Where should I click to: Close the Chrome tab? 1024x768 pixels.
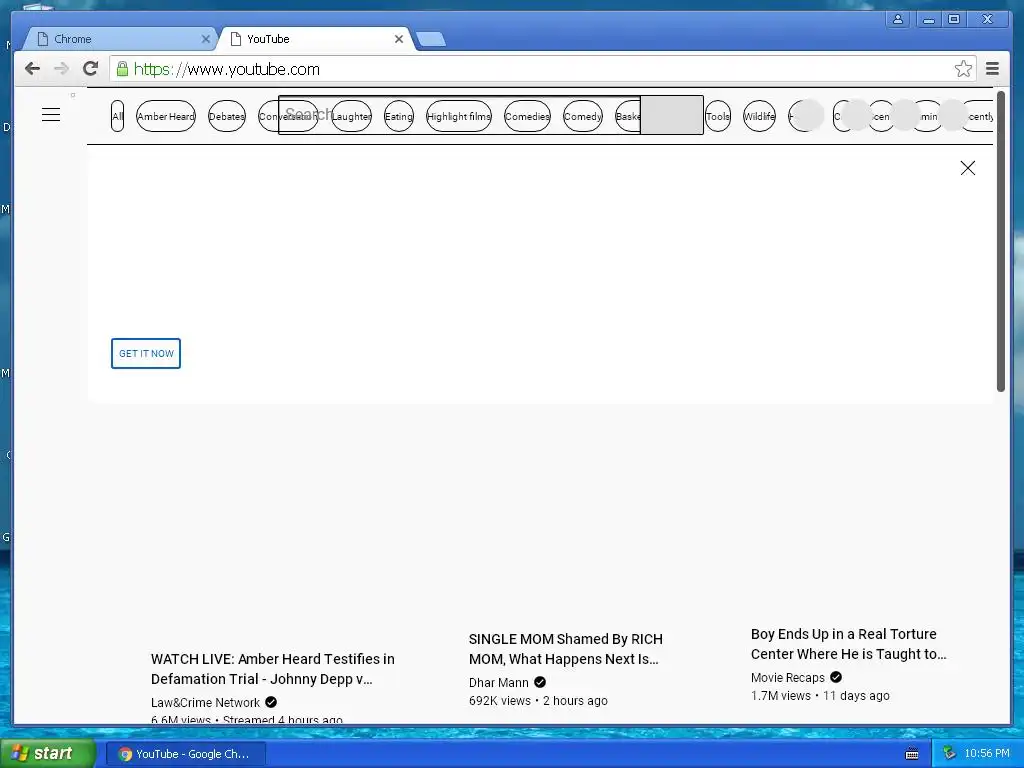point(206,39)
